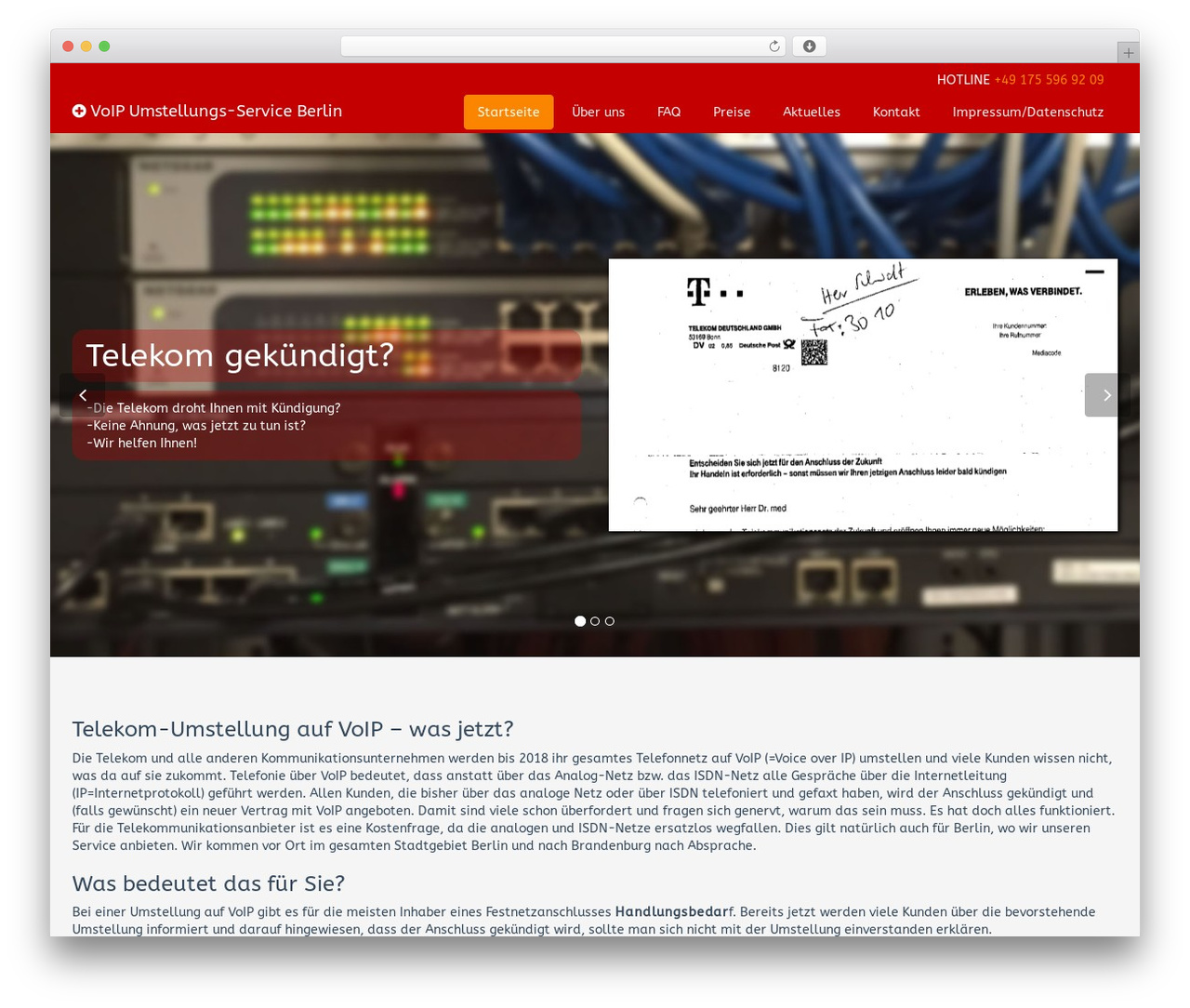The image size is (1190, 1008).
Task: Click VoIP Umstellungs-Service Berlin site title
Action: [x=217, y=111]
